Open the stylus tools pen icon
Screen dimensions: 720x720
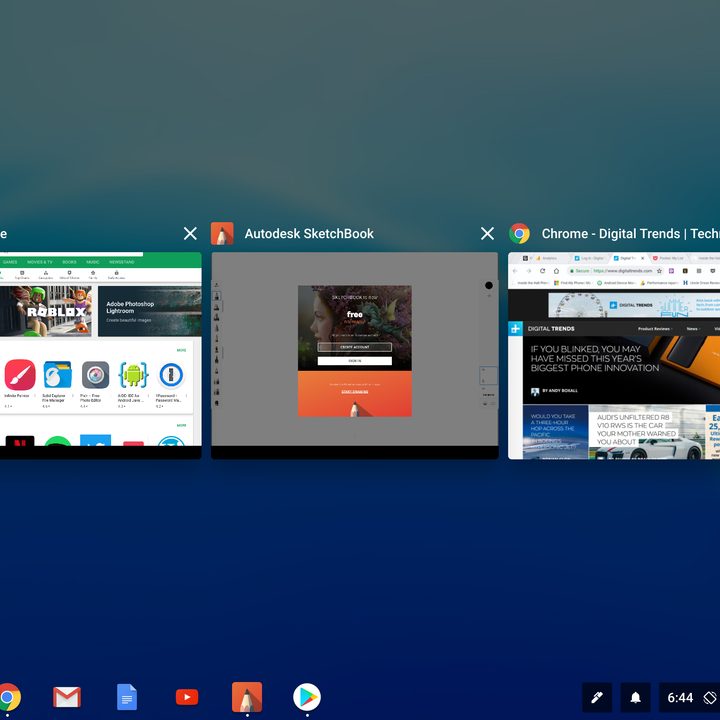click(597, 698)
